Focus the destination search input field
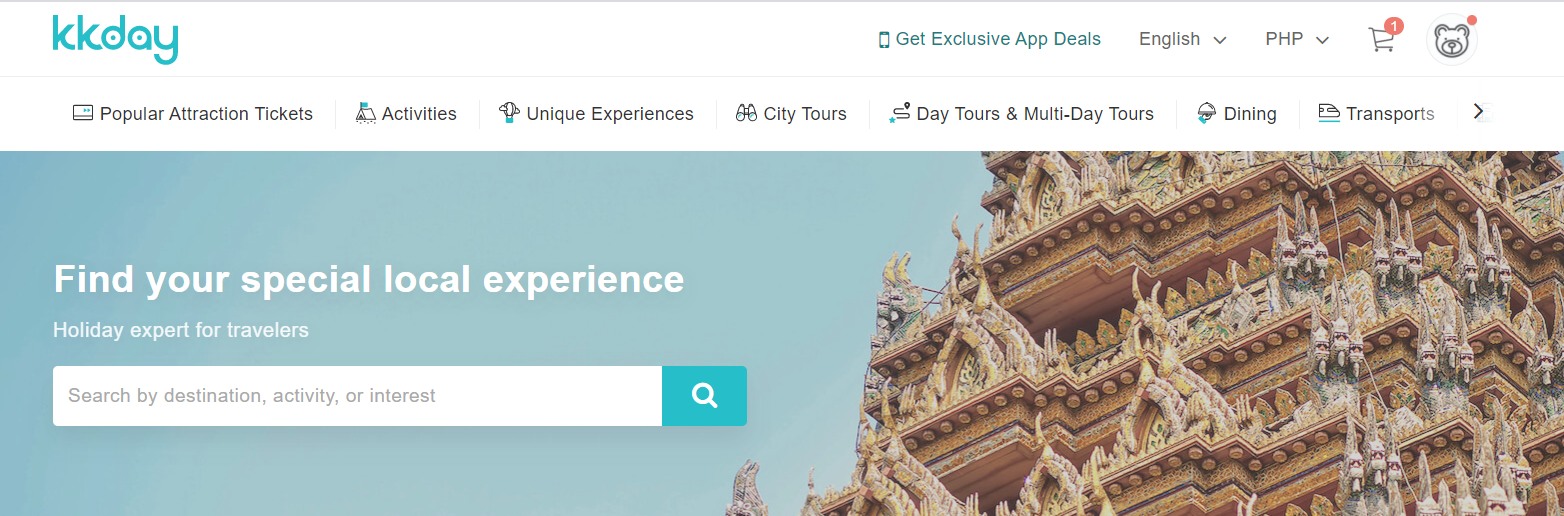 (x=357, y=396)
